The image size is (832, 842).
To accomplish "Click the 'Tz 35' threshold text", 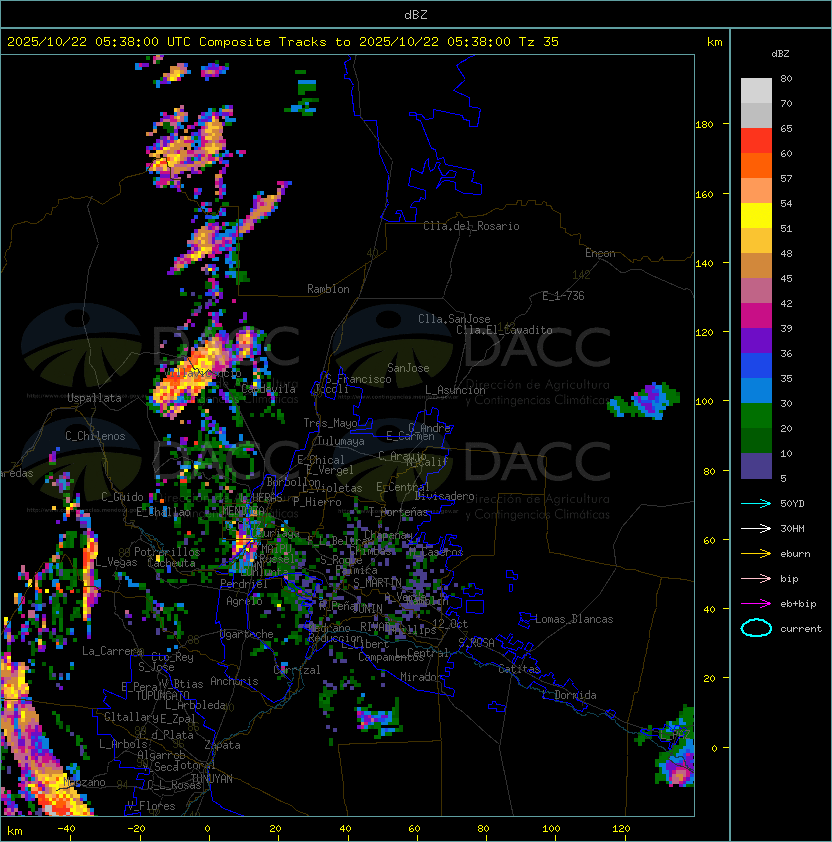I will click(539, 42).
